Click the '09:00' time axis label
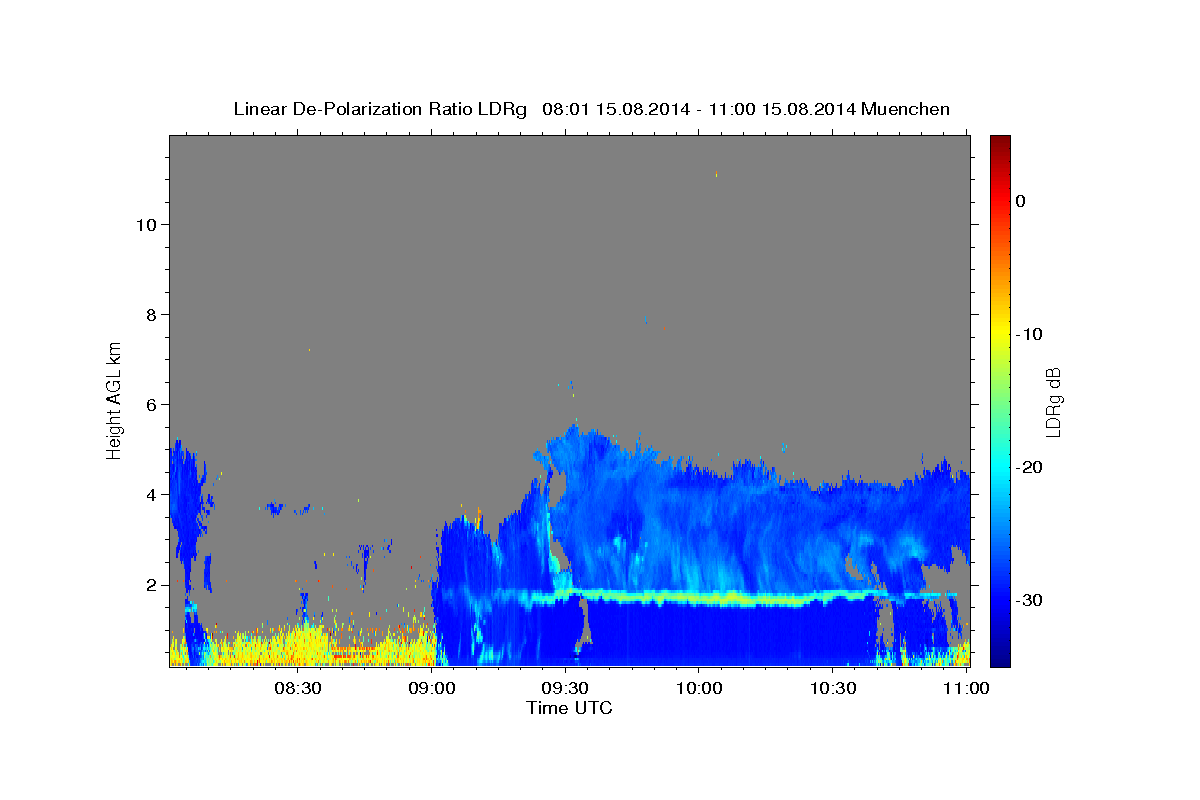The width and height of the screenshot is (1200, 800). (x=433, y=688)
